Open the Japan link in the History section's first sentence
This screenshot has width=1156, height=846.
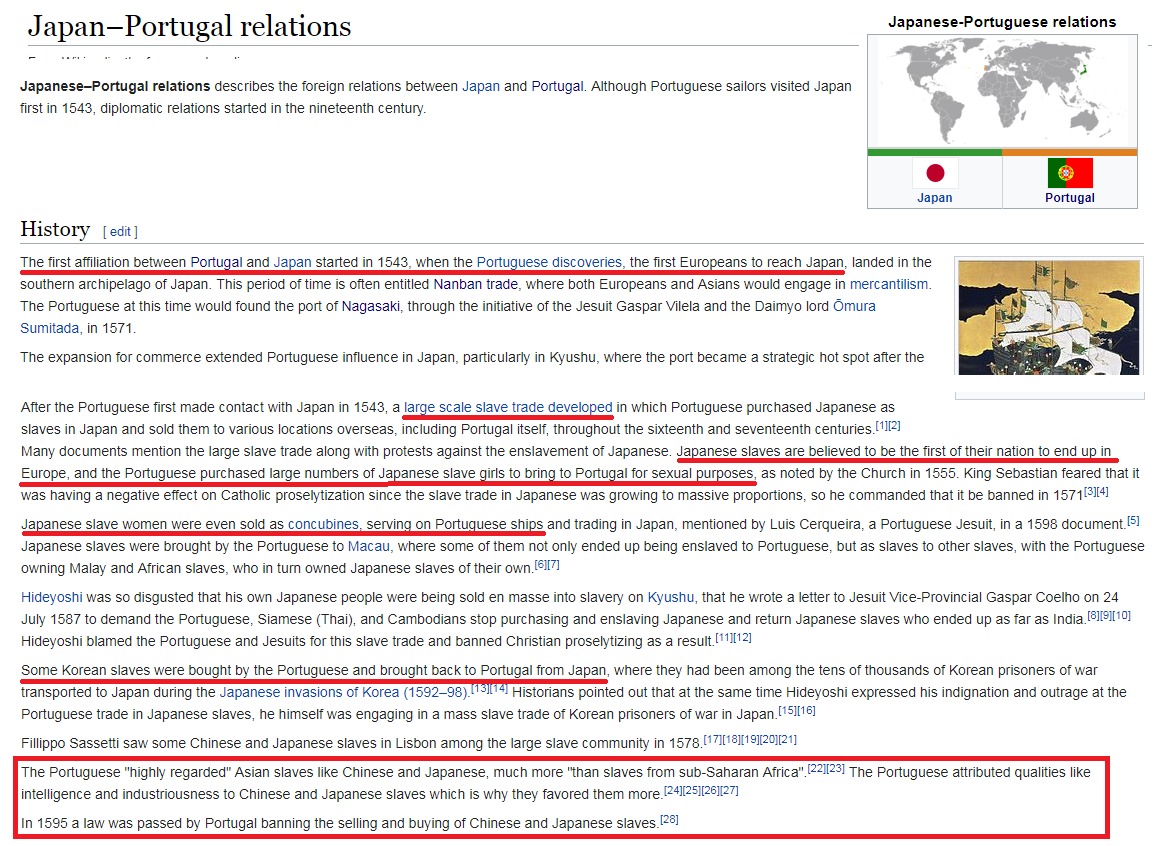tap(293, 262)
